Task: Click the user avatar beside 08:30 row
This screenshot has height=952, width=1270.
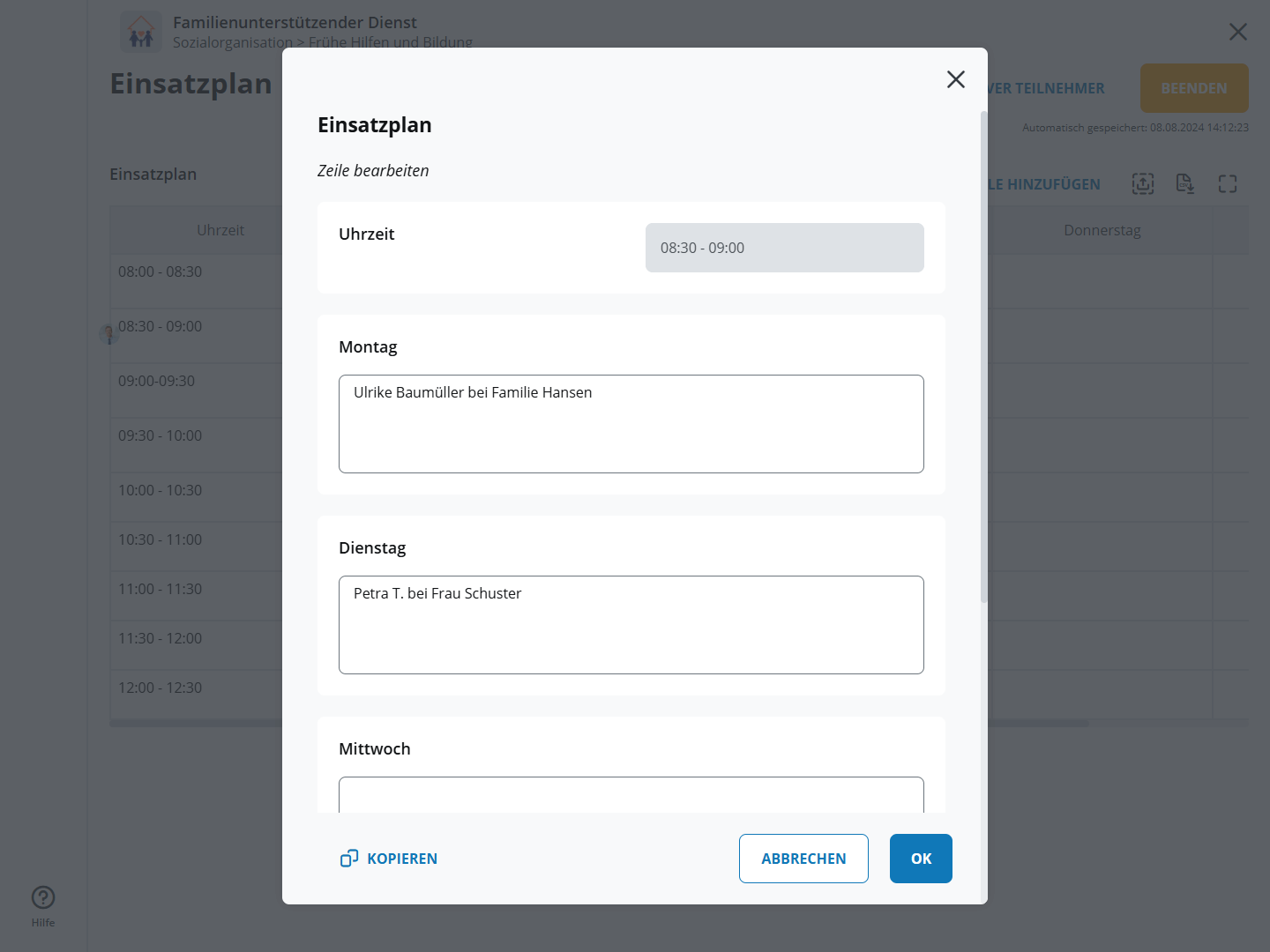Action: (108, 334)
